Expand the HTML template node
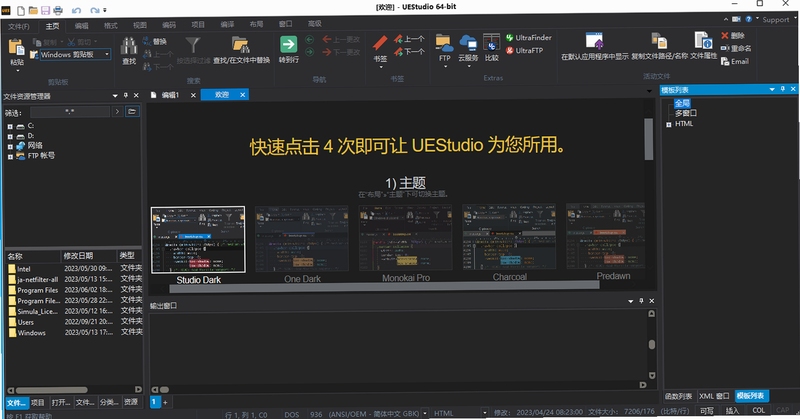 coord(668,125)
